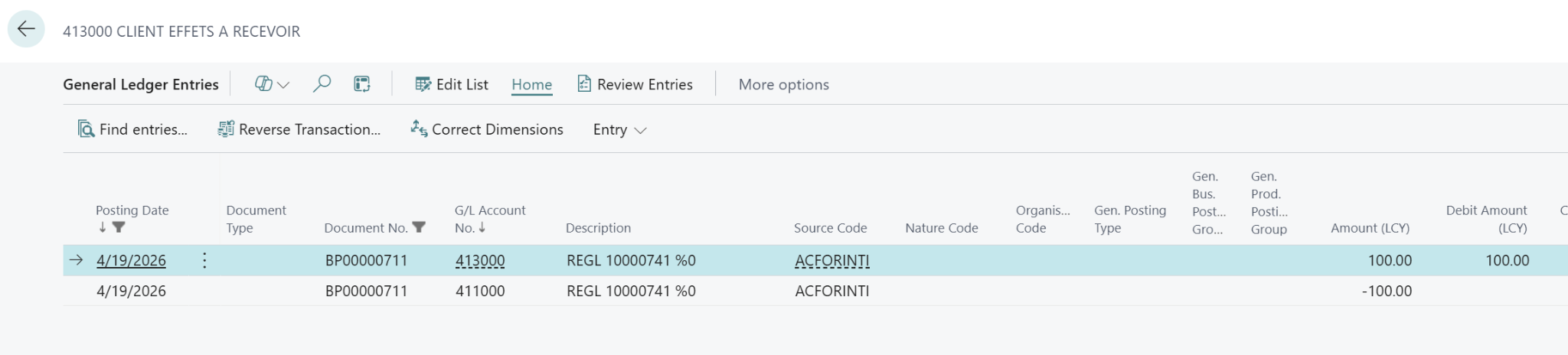Click Edit List

click(452, 85)
